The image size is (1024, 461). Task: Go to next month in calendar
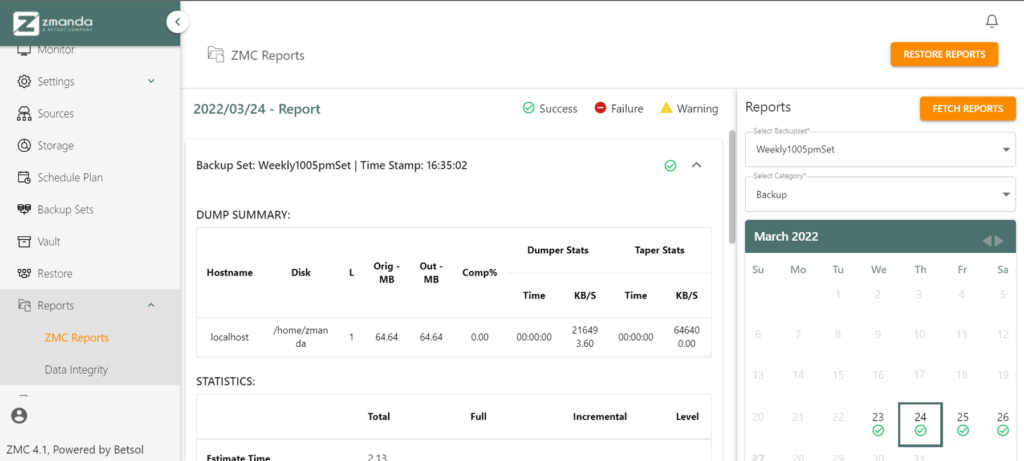pyautogui.click(x=998, y=240)
